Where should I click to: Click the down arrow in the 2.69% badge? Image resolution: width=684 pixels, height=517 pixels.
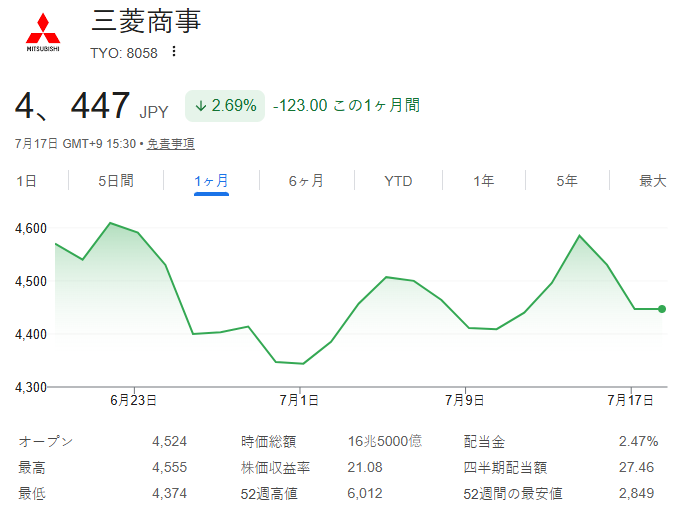click(201, 106)
